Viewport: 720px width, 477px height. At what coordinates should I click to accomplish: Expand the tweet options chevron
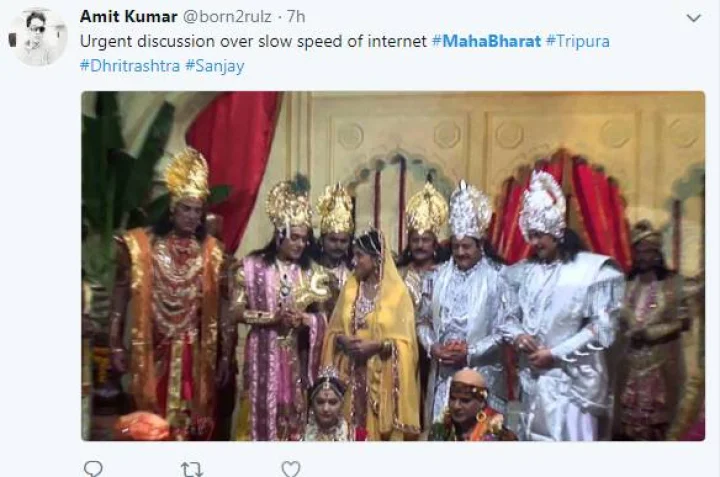pyautogui.click(x=693, y=18)
